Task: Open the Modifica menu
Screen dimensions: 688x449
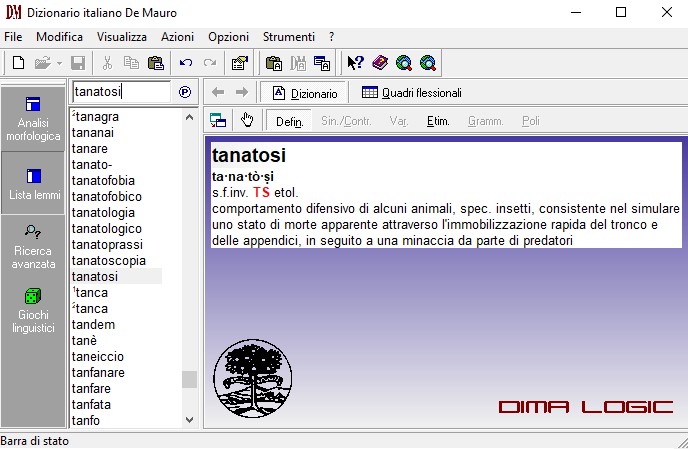Action: point(59,37)
